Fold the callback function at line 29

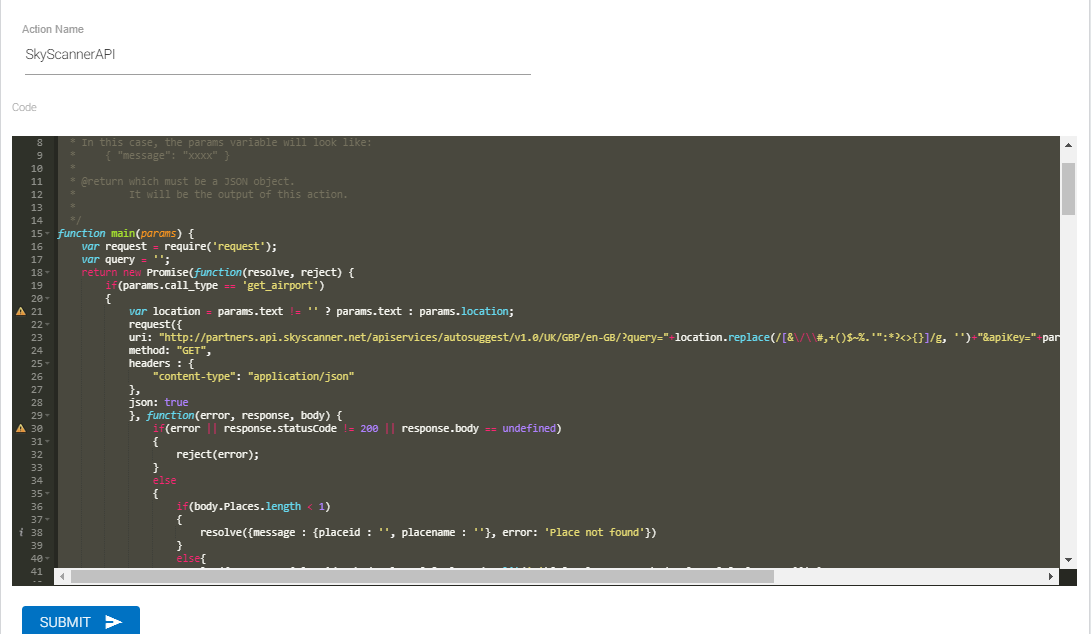pos(49,416)
